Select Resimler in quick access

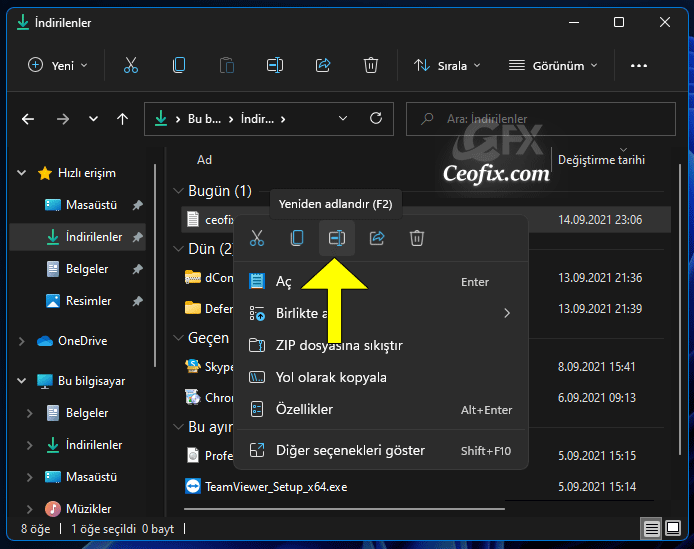coord(78,301)
